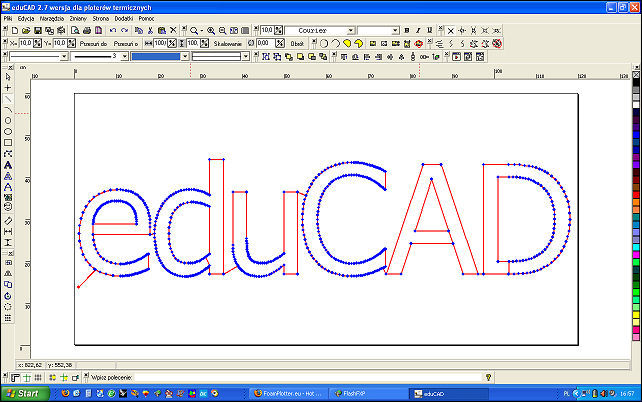Open the Courier font dropdown
642x402 pixels.
coord(350,31)
